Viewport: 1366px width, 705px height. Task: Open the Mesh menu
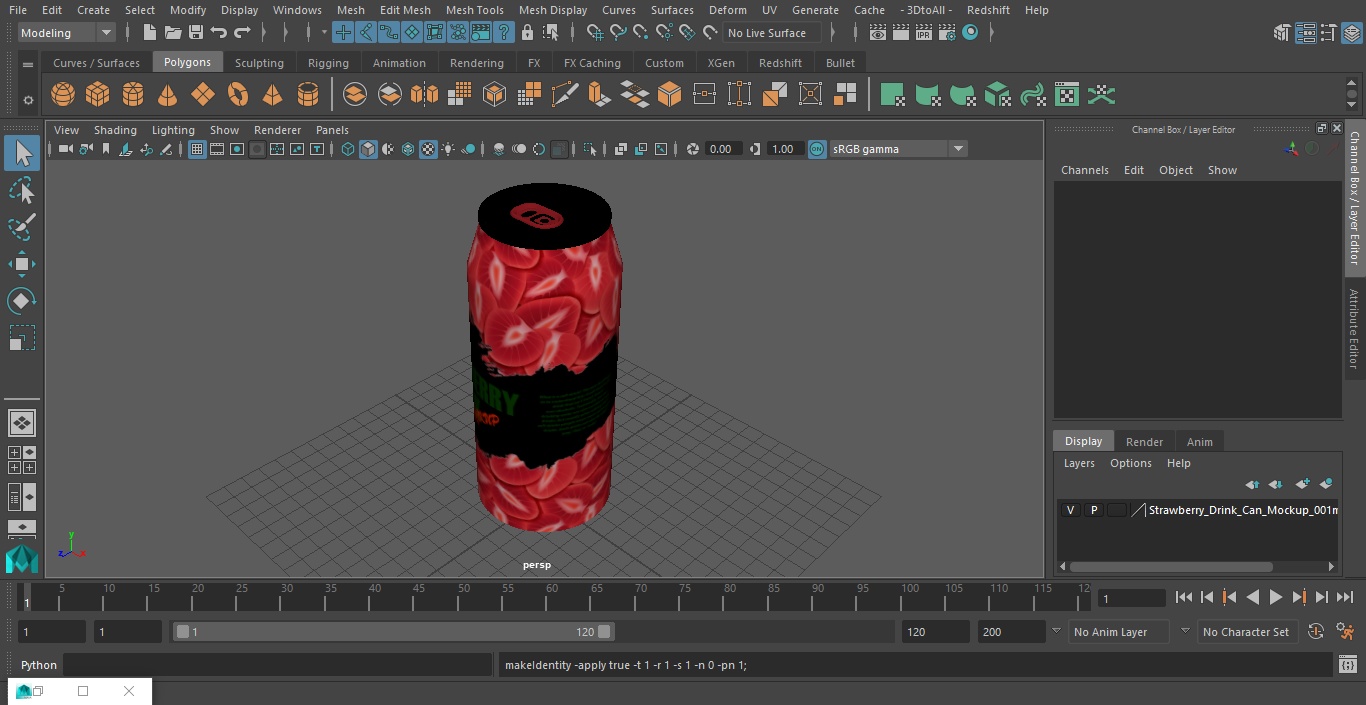[350, 10]
